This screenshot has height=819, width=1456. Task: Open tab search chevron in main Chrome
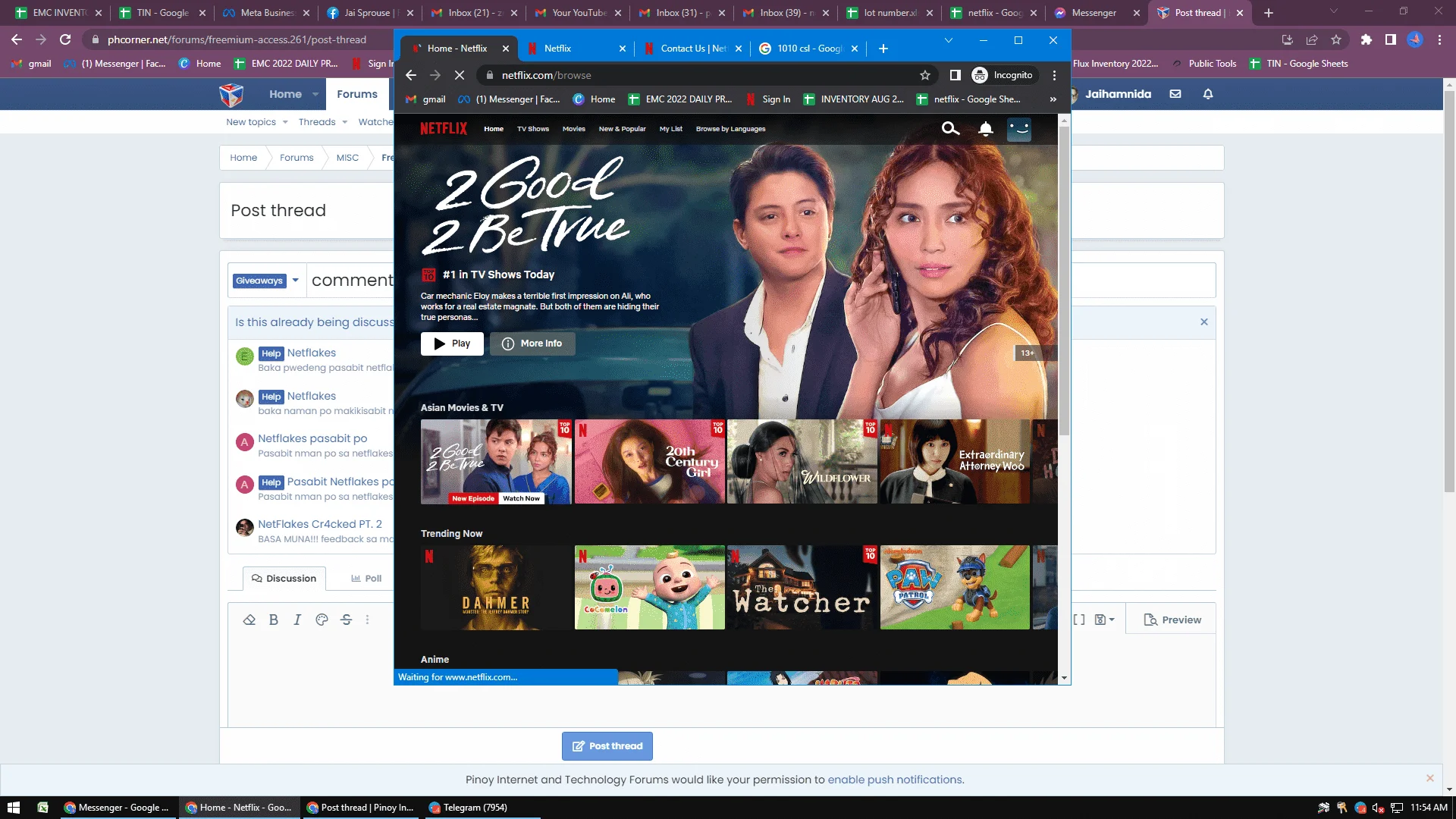click(1334, 11)
